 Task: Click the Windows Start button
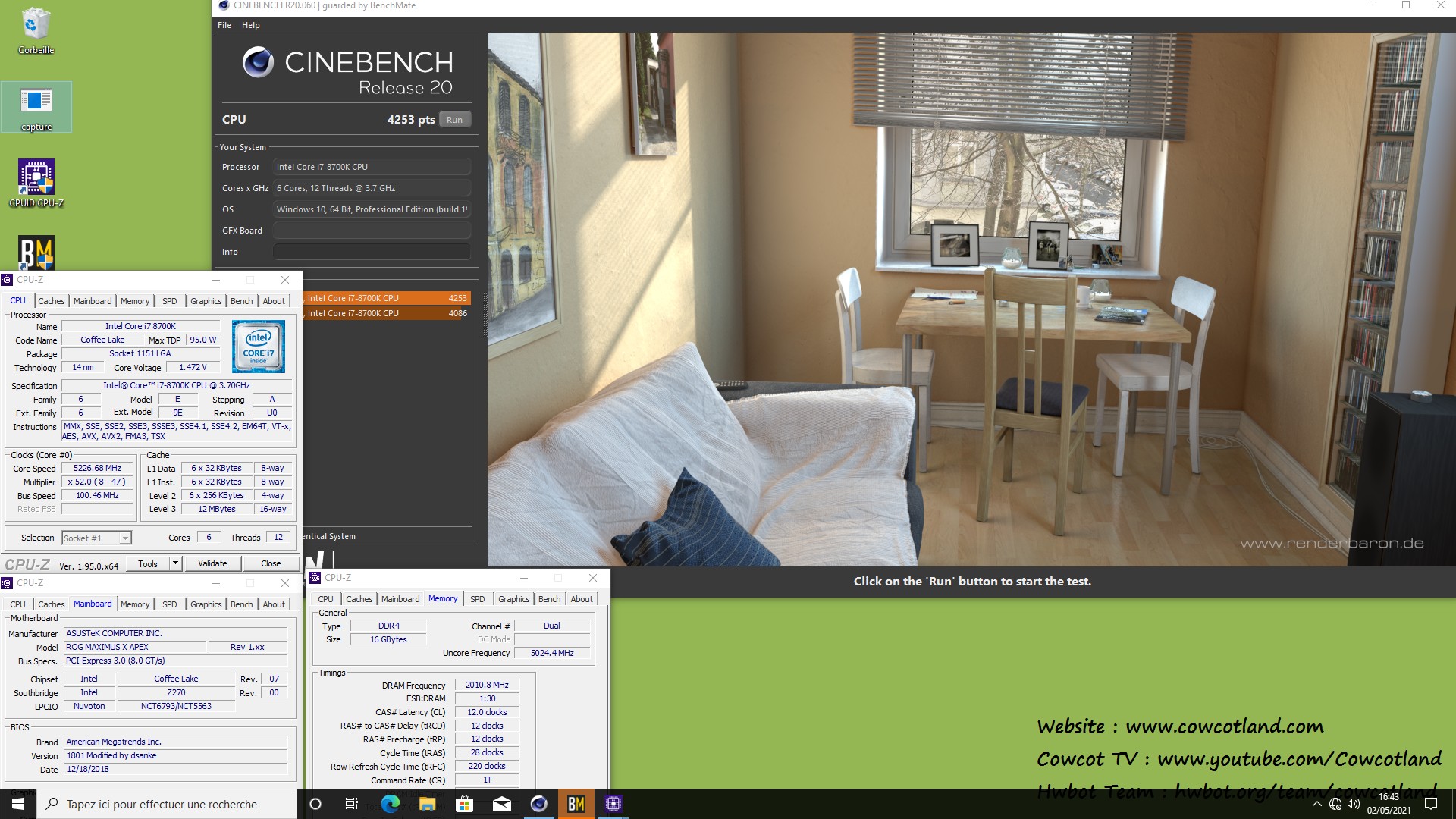tap(18, 804)
